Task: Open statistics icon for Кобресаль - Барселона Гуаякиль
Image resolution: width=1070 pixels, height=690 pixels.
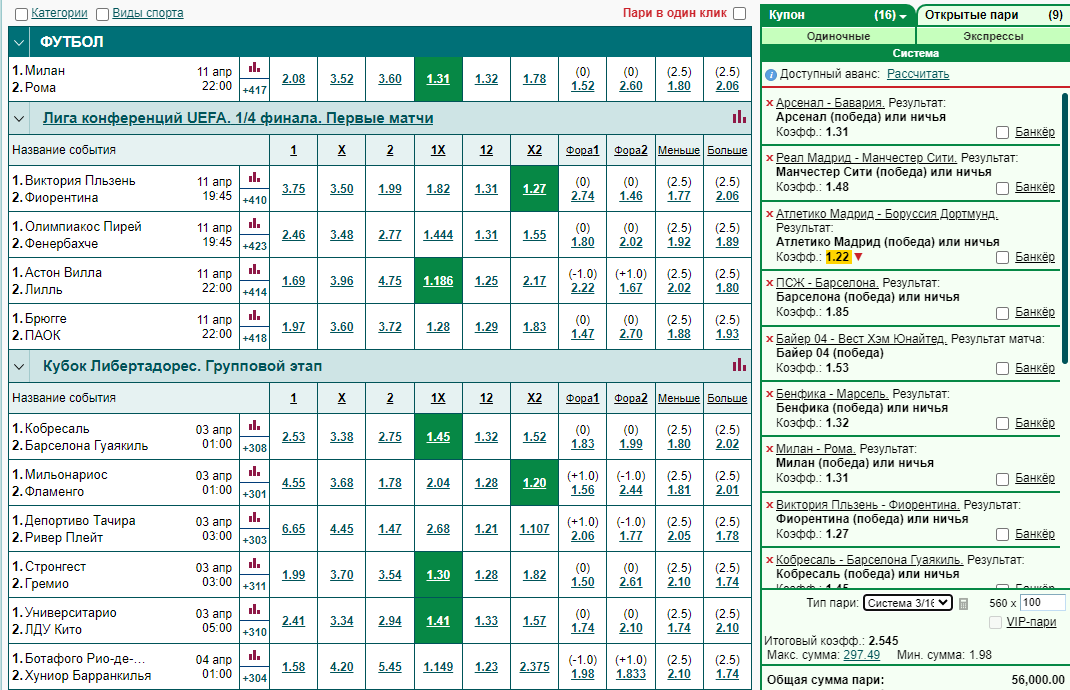Action: pos(255,425)
